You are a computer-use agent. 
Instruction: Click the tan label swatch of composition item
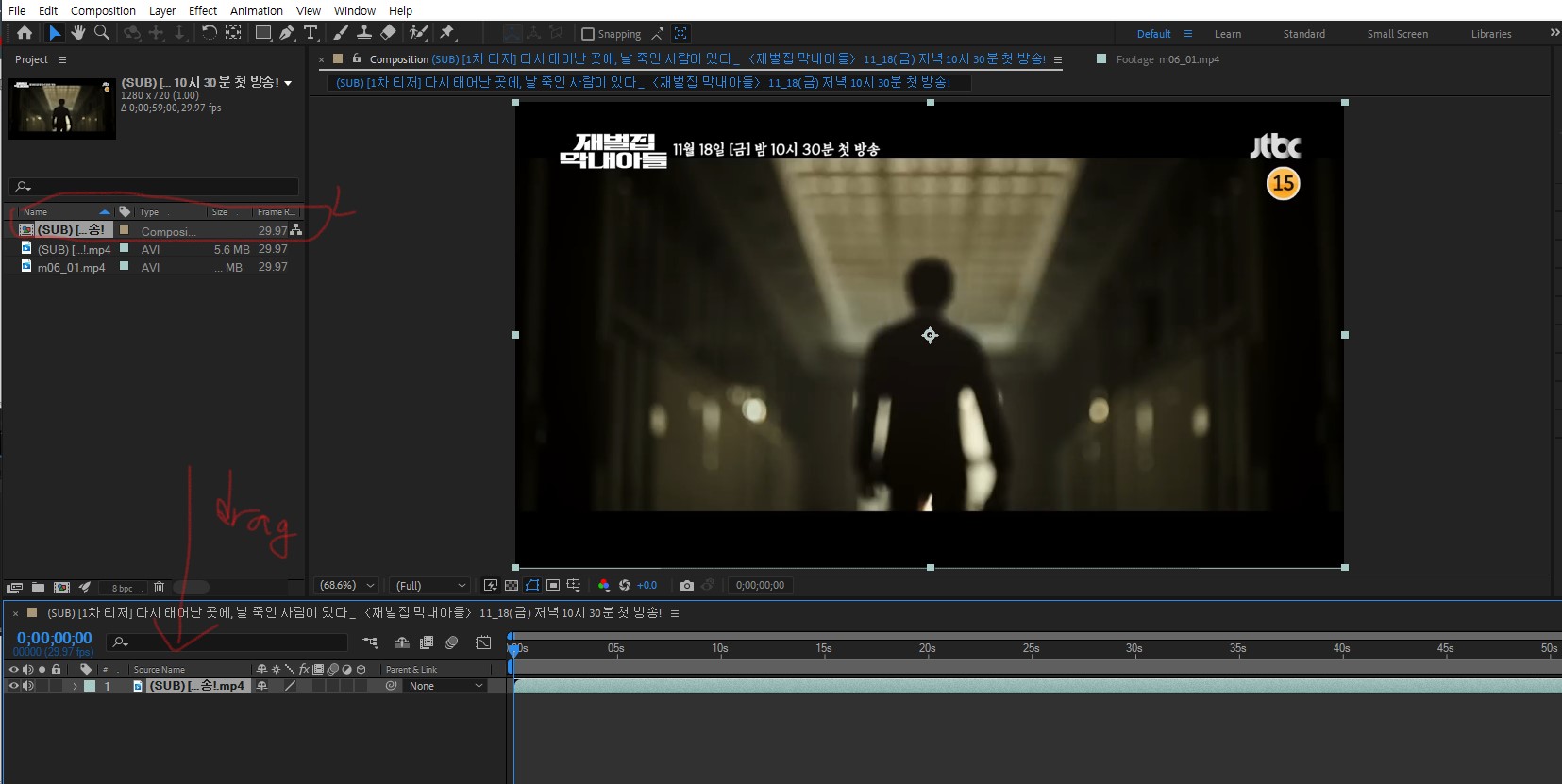124,230
